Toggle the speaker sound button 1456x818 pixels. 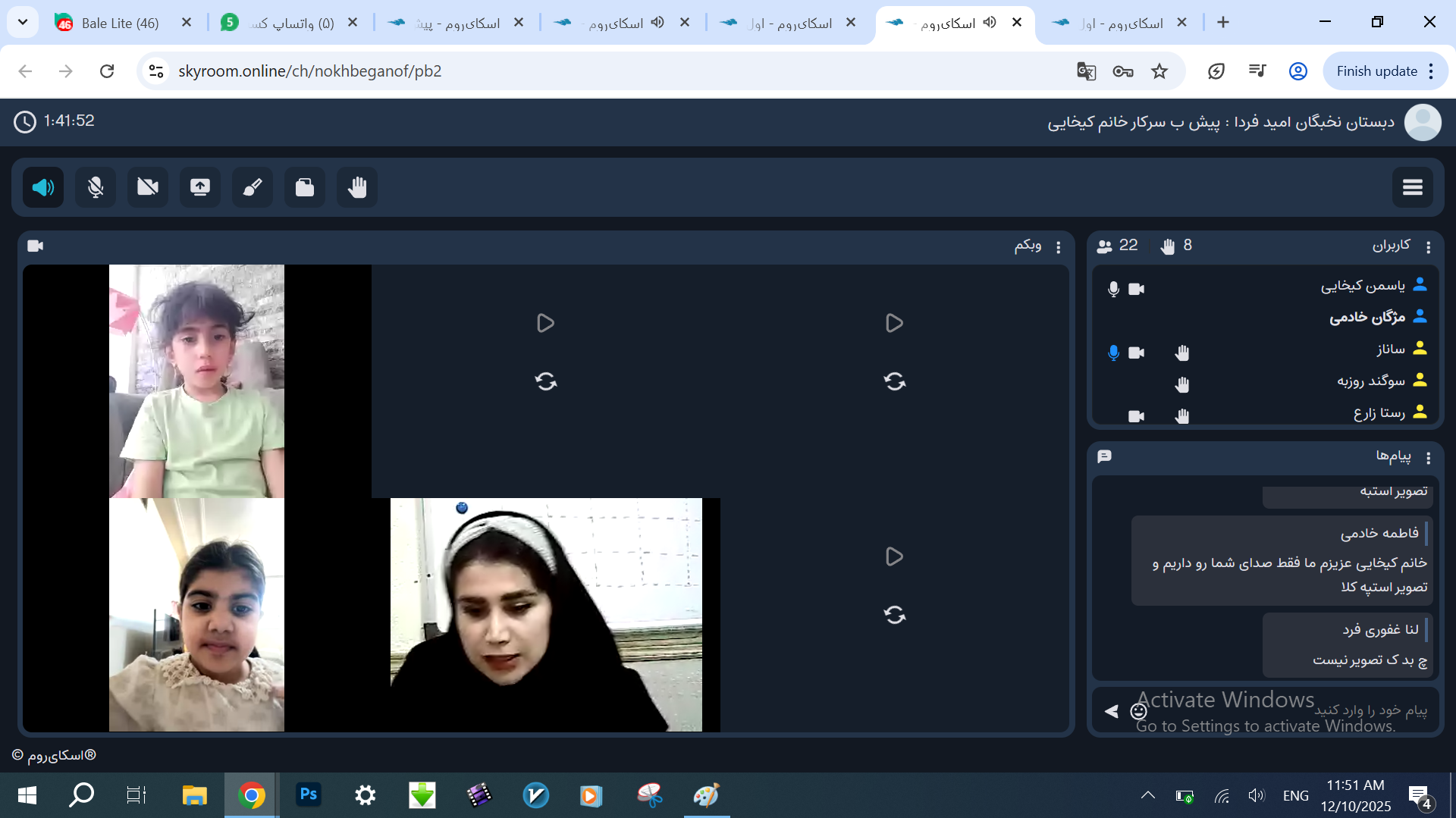[x=43, y=187]
